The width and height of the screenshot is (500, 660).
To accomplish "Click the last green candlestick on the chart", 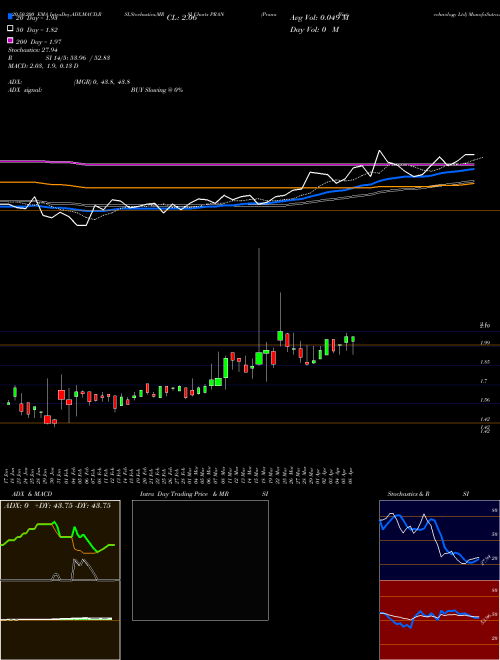I will [x=353, y=339].
